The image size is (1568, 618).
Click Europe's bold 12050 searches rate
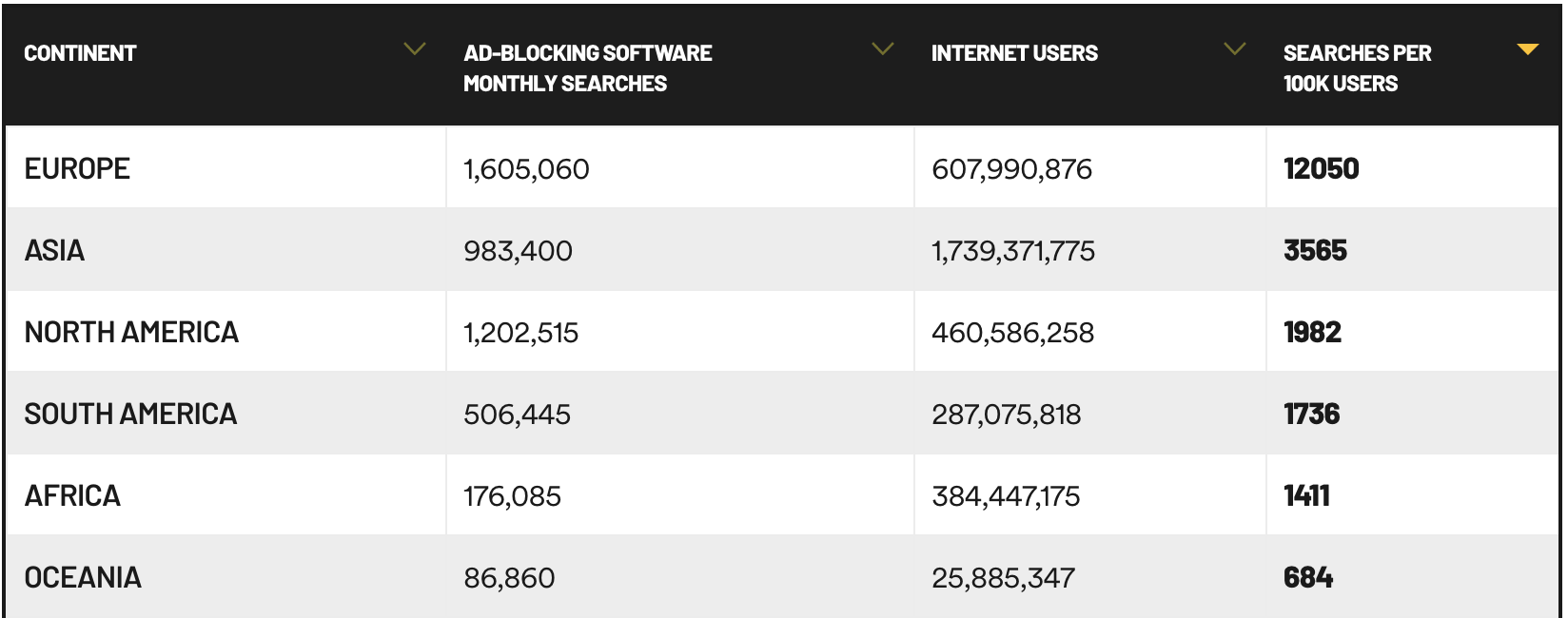(x=1323, y=168)
